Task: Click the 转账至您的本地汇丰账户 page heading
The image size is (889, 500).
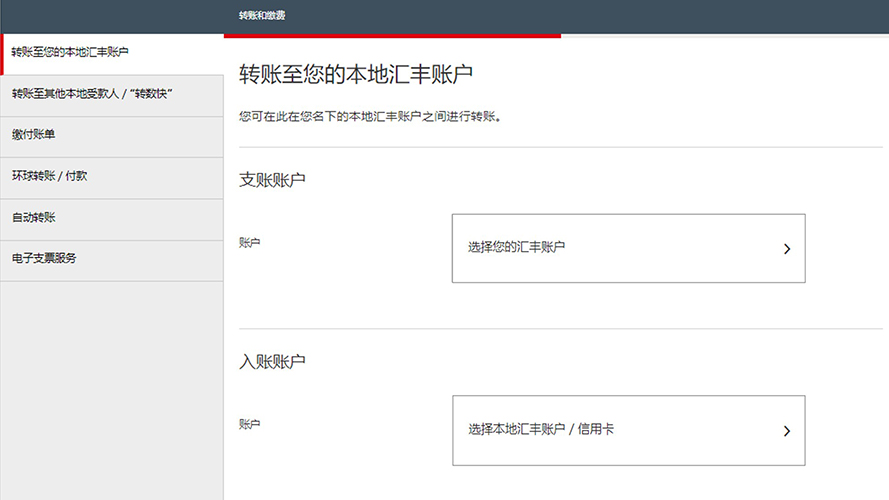Action: click(x=355, y=74)
